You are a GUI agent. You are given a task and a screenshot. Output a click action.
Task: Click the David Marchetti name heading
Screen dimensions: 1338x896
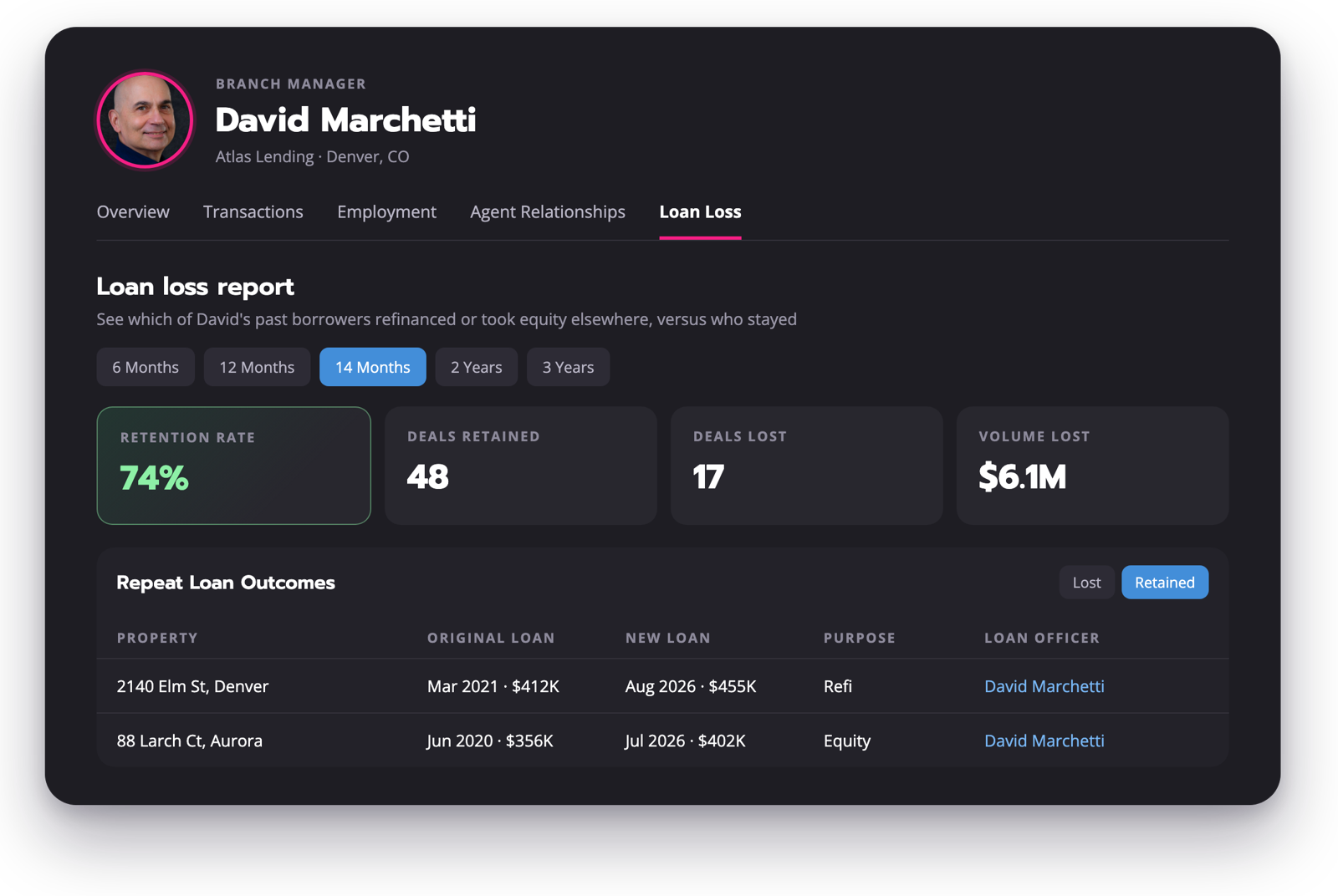pyautogui.click(x=345, y=120)
